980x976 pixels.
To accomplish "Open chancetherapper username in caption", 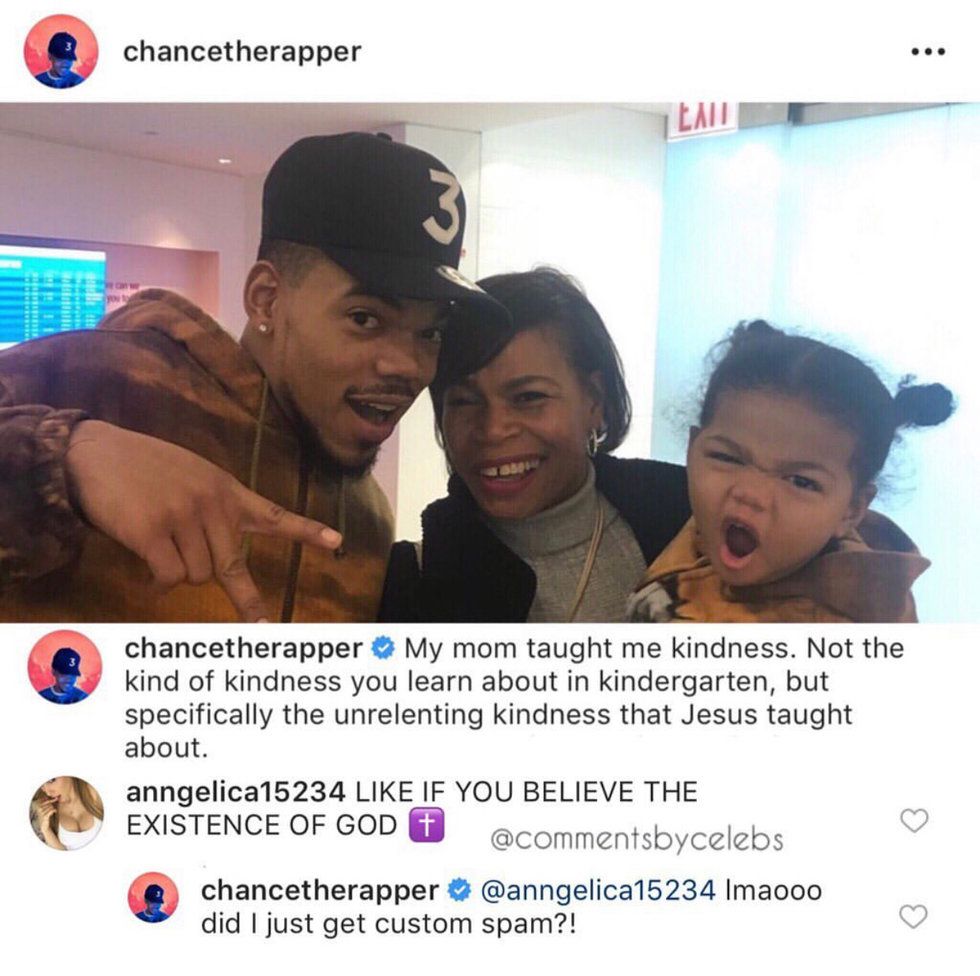I will (x=244, y=649).
